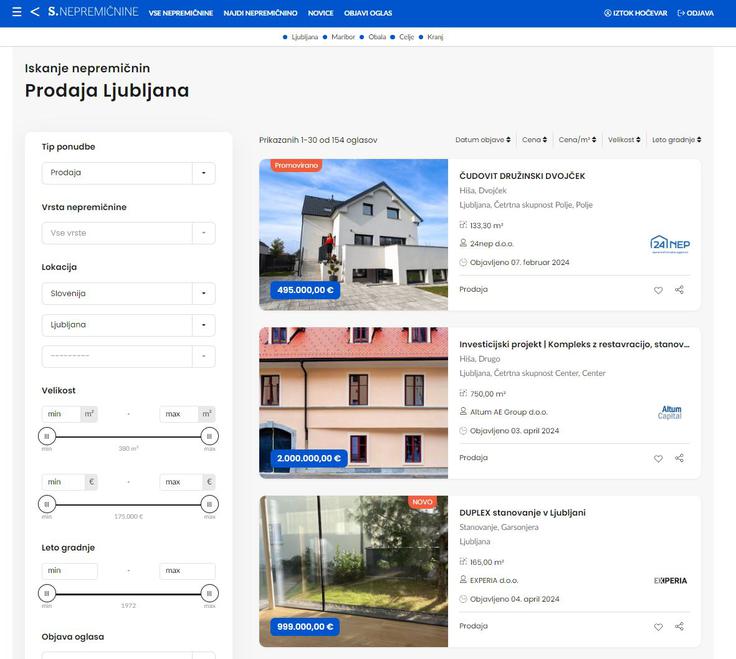Open the NOVICE menu item
This screenshot has width=736, height=659.
321,13
